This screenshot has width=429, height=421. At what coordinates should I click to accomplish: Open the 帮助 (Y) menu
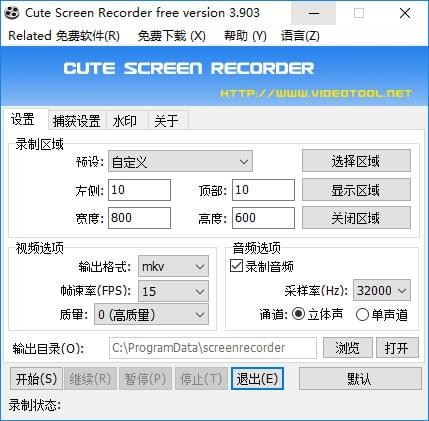(245, 36)
